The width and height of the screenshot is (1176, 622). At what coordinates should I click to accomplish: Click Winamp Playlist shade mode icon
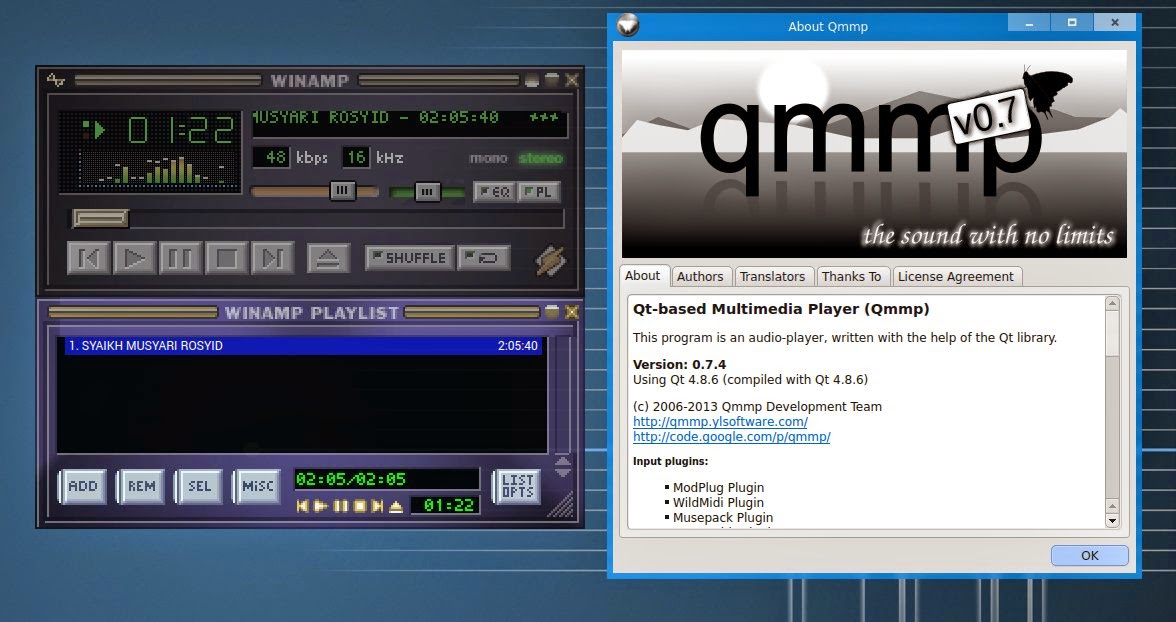tap(552, 311)
